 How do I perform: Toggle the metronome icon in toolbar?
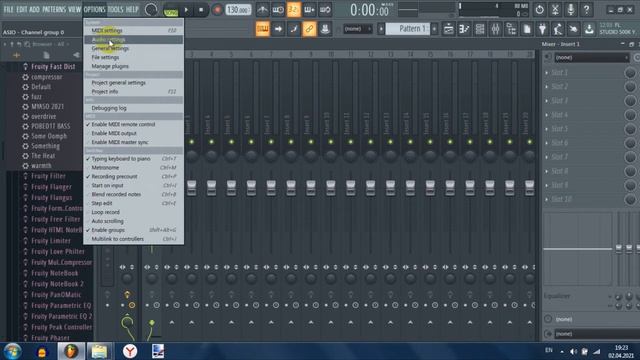click(x=262, y=9)
